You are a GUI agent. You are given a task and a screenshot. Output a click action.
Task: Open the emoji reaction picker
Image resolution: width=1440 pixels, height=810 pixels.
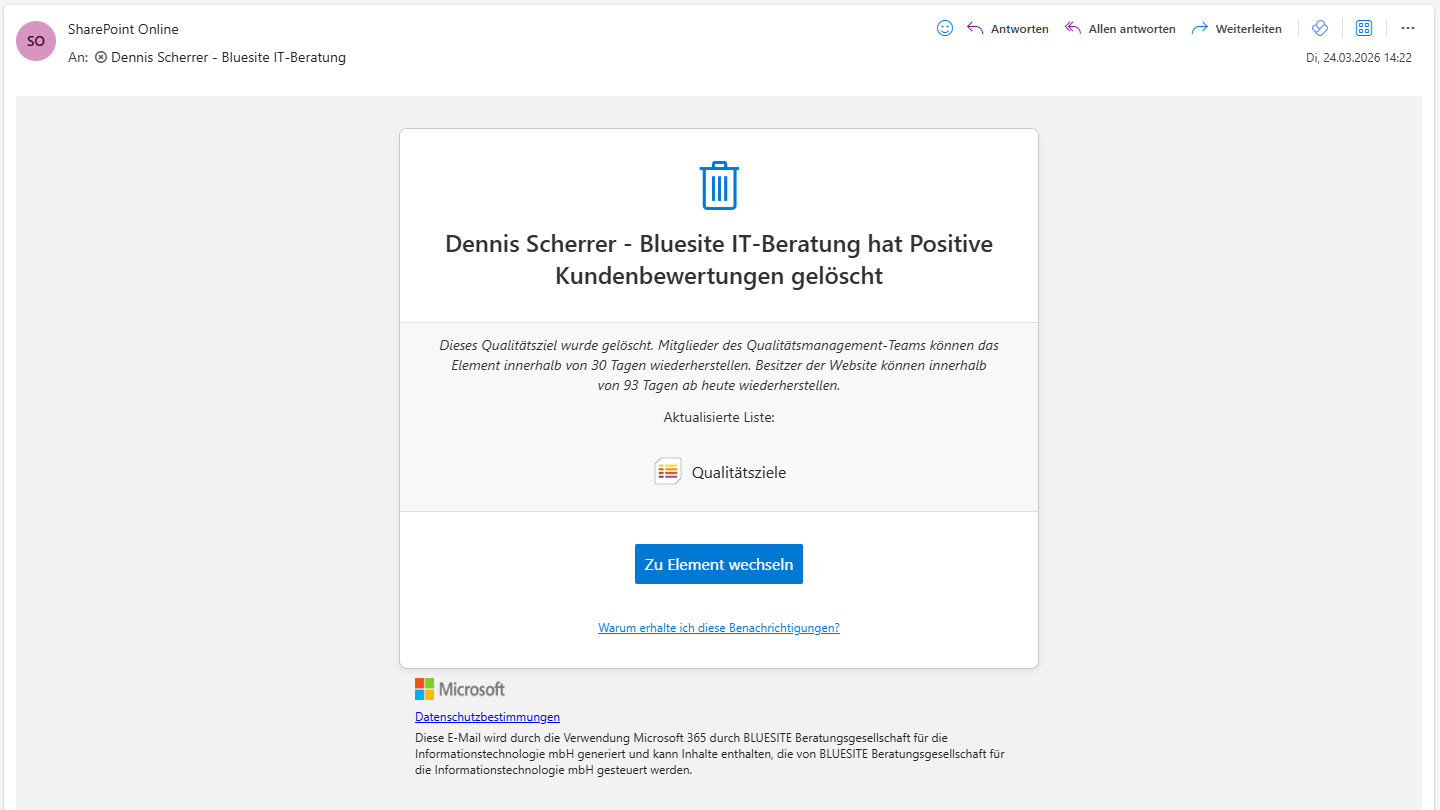944,28
